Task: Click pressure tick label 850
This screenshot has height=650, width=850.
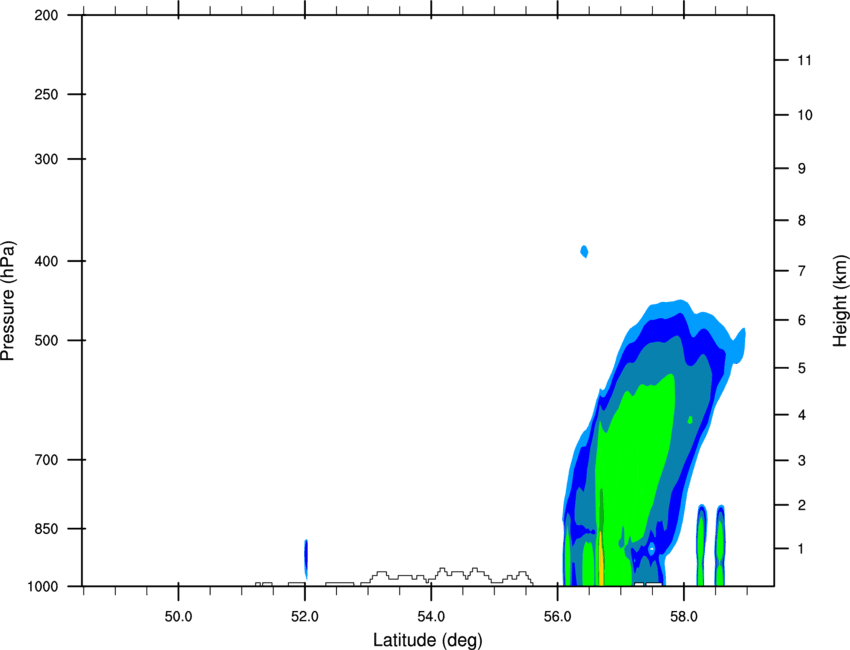Action: (46, 529)
